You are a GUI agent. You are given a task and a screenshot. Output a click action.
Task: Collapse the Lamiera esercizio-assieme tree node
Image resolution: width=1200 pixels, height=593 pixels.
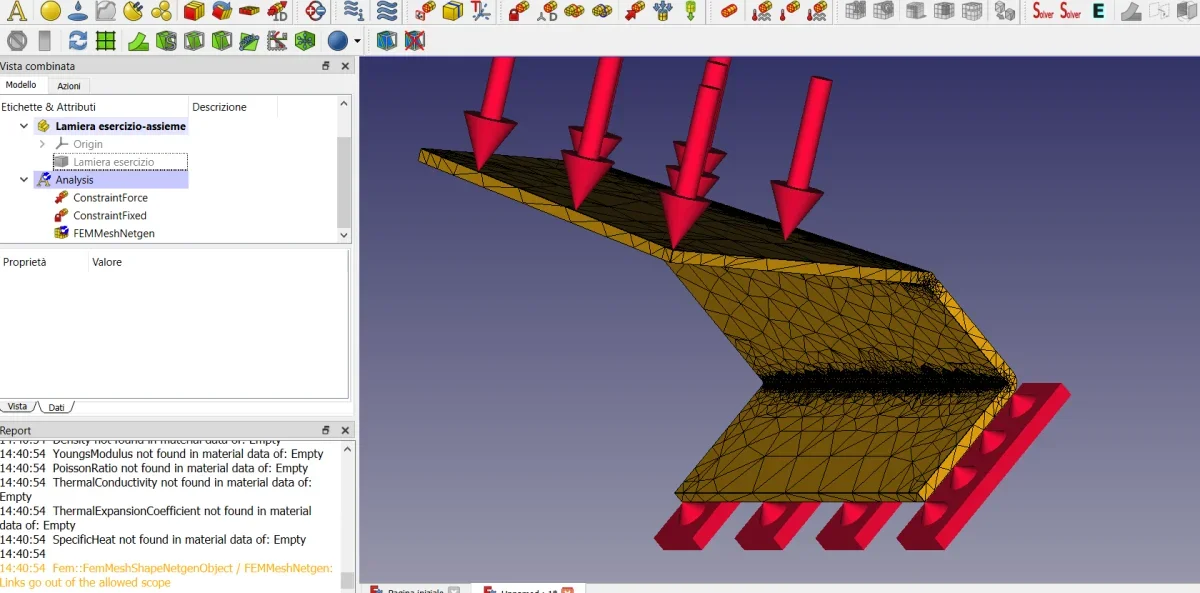click(24, 126)
